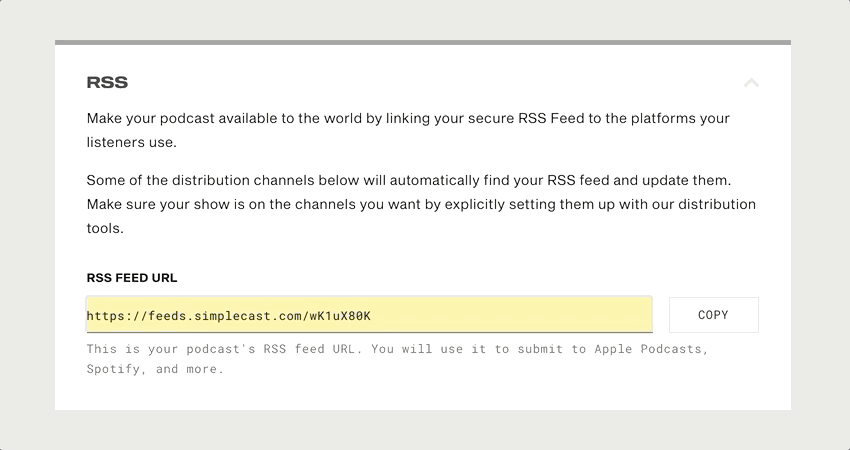Copy the RSS feed URL
This screenshot has height=450, width=850.
click(713, 315)
